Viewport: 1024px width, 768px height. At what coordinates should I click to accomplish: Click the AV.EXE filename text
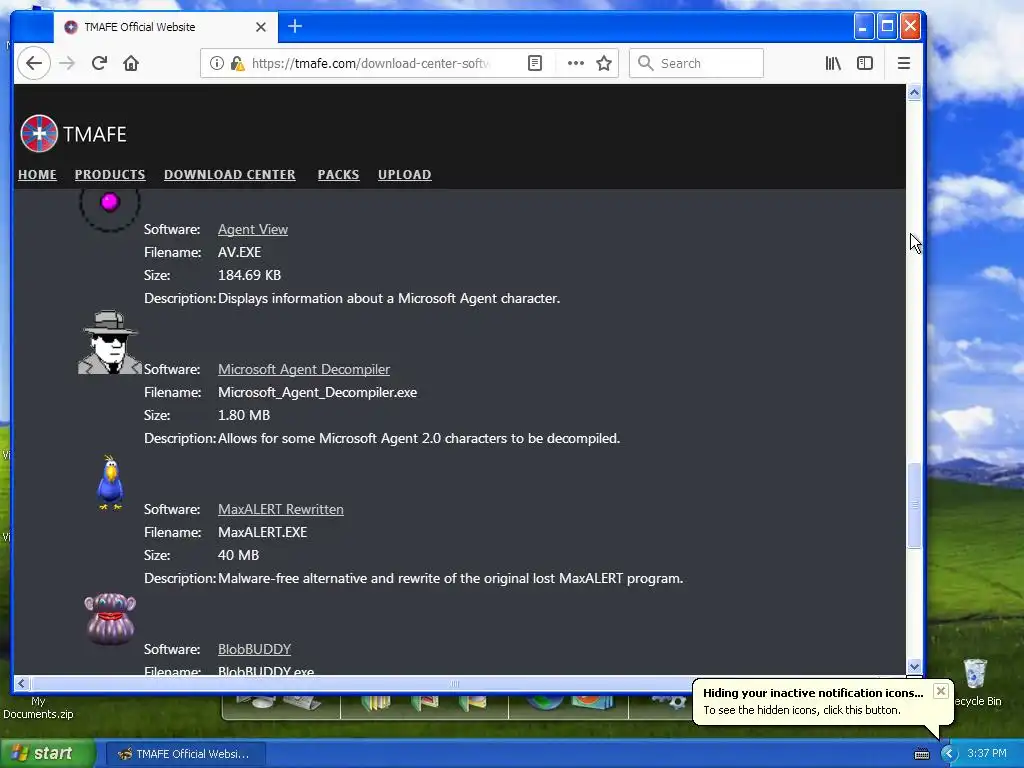tap(240, 252)
